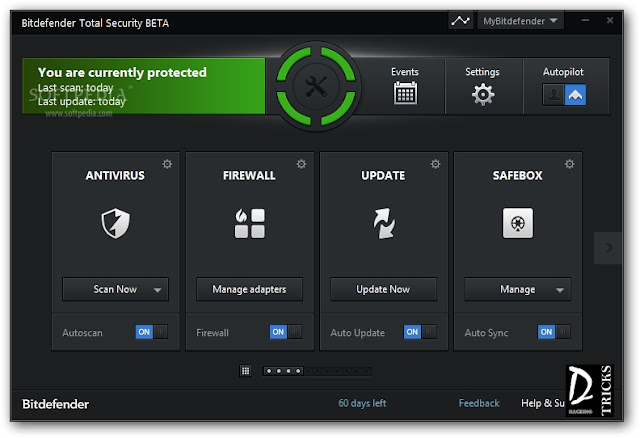Click the module page dots indicator
The width and height of the screenshot is (640, 438).
tap(317, 371)
